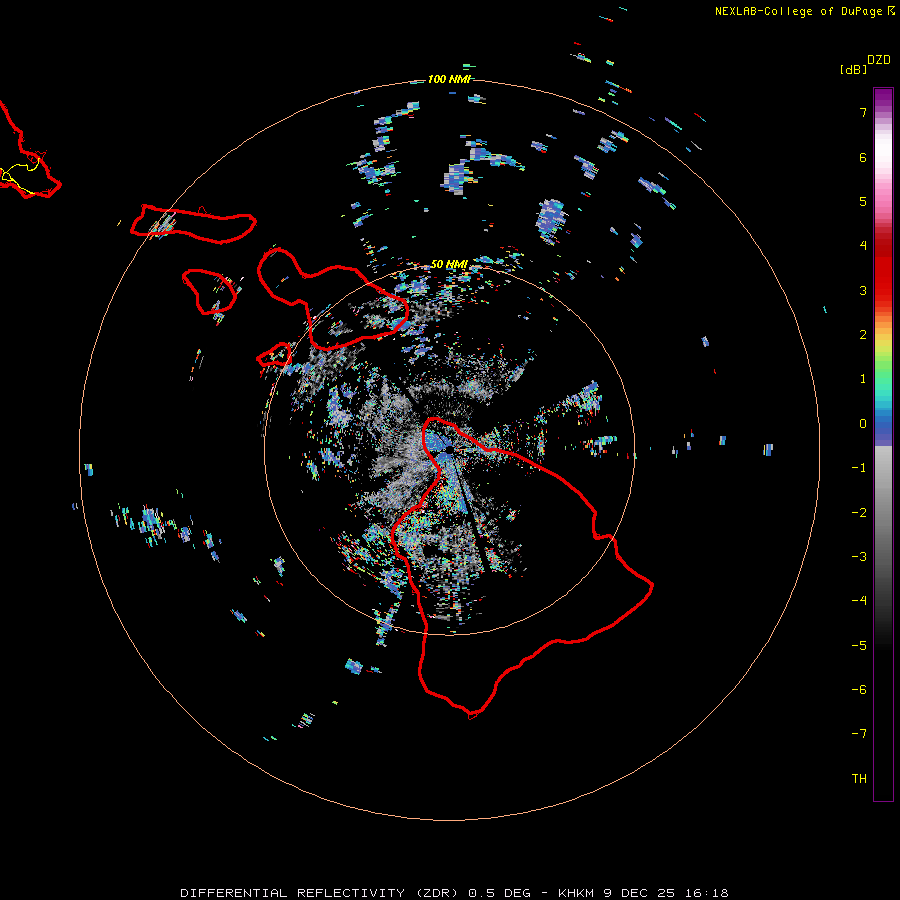Click the -7 value on color scale

point(859,734)
